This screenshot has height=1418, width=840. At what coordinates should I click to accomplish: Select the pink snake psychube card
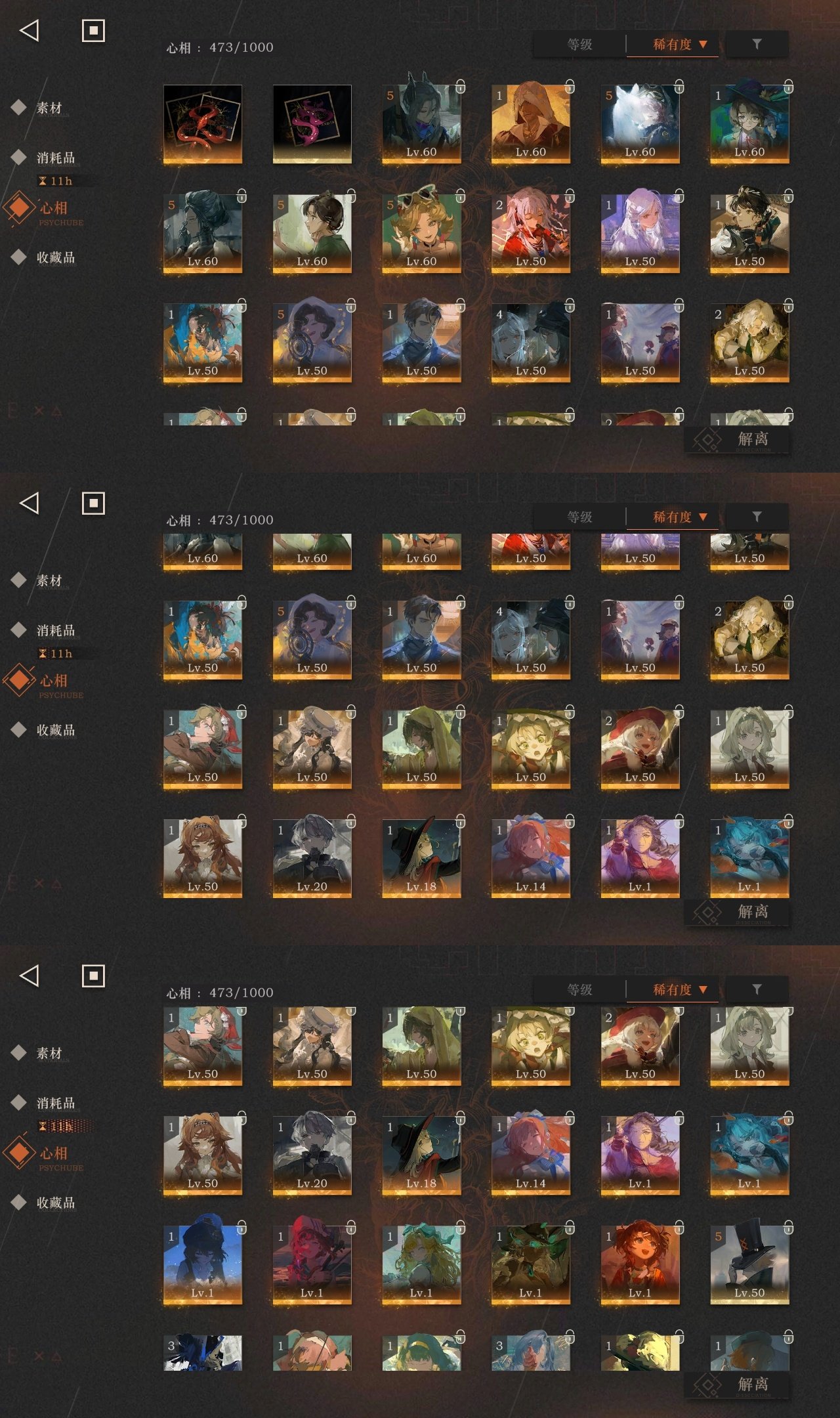(x=312, y=123)
